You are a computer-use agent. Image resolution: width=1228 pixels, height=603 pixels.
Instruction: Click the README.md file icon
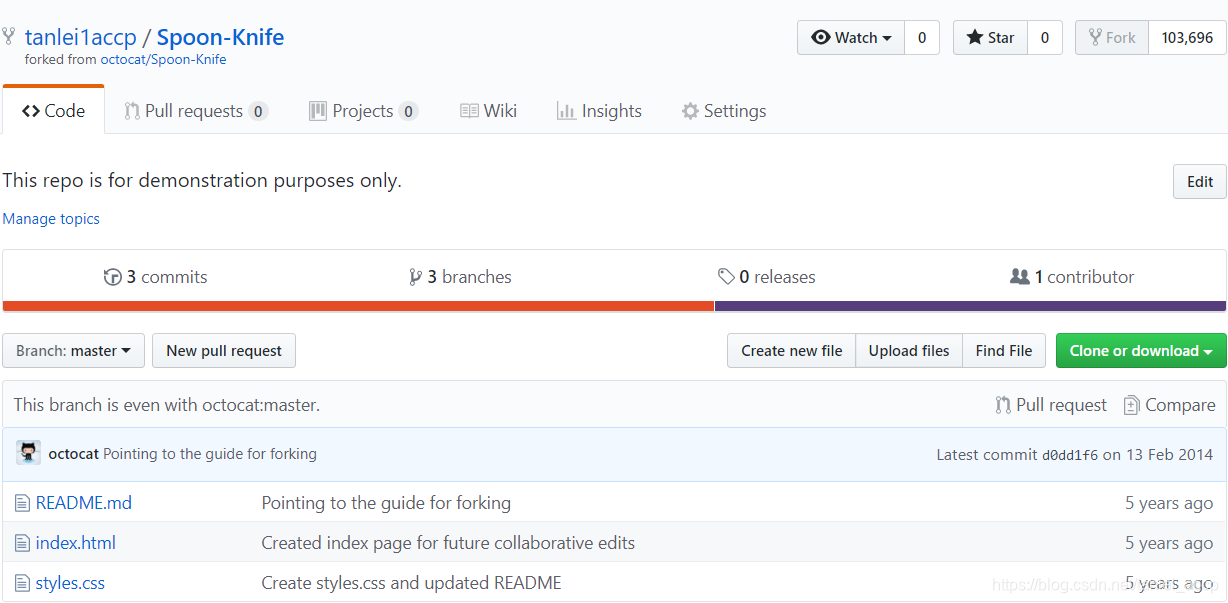click(22, 503)
